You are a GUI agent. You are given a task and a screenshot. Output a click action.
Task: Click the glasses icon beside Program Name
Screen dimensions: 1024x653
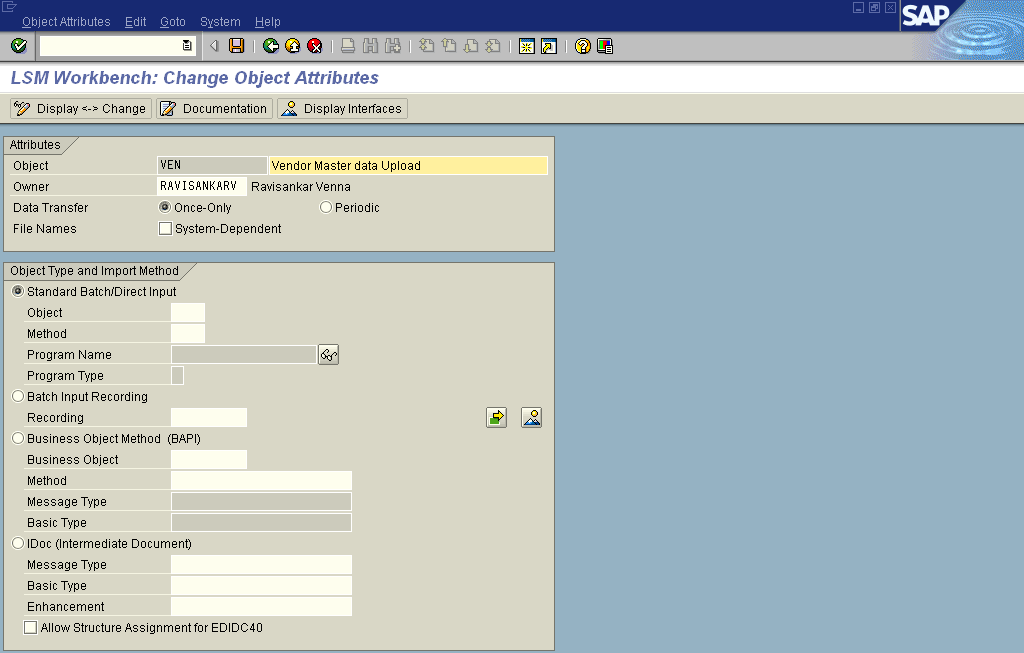click(328, 355)
